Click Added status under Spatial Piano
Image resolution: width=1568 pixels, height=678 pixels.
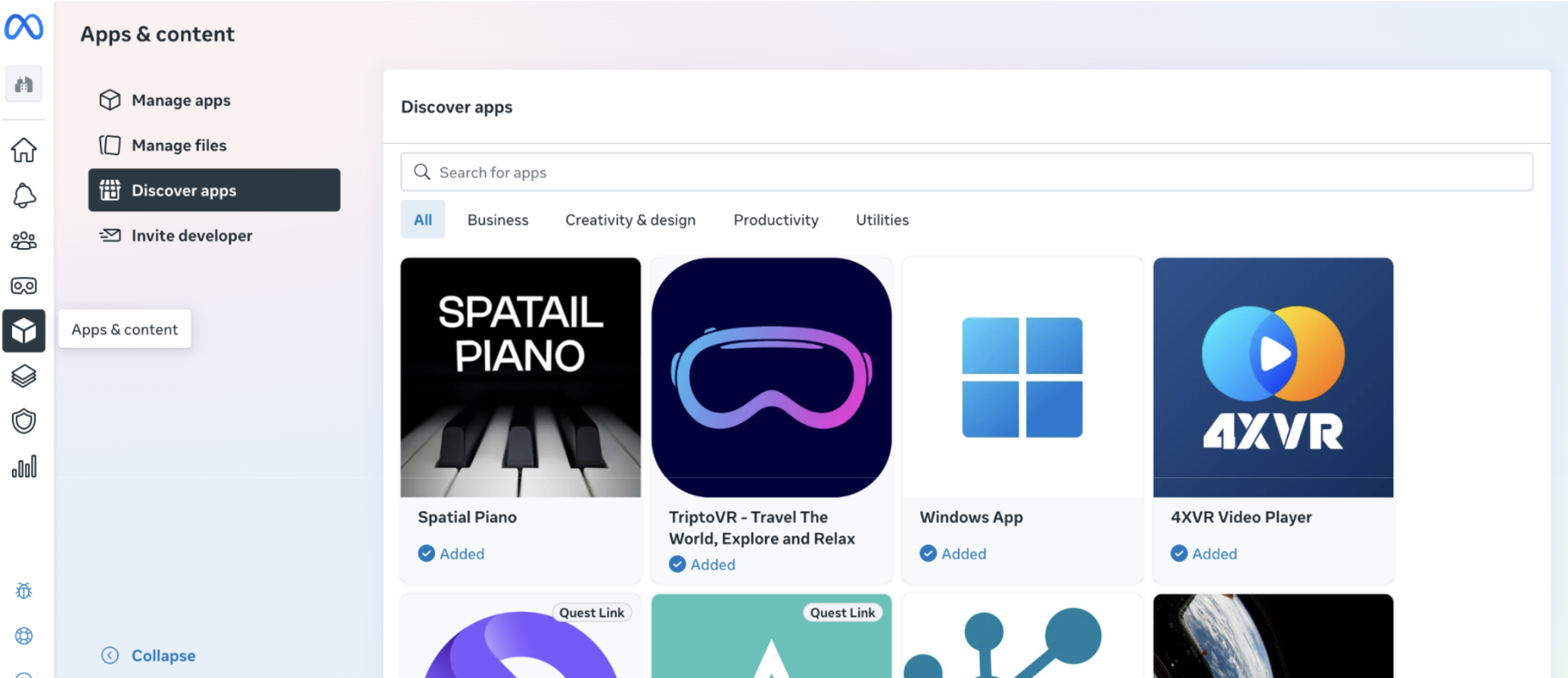pos(451,553)
